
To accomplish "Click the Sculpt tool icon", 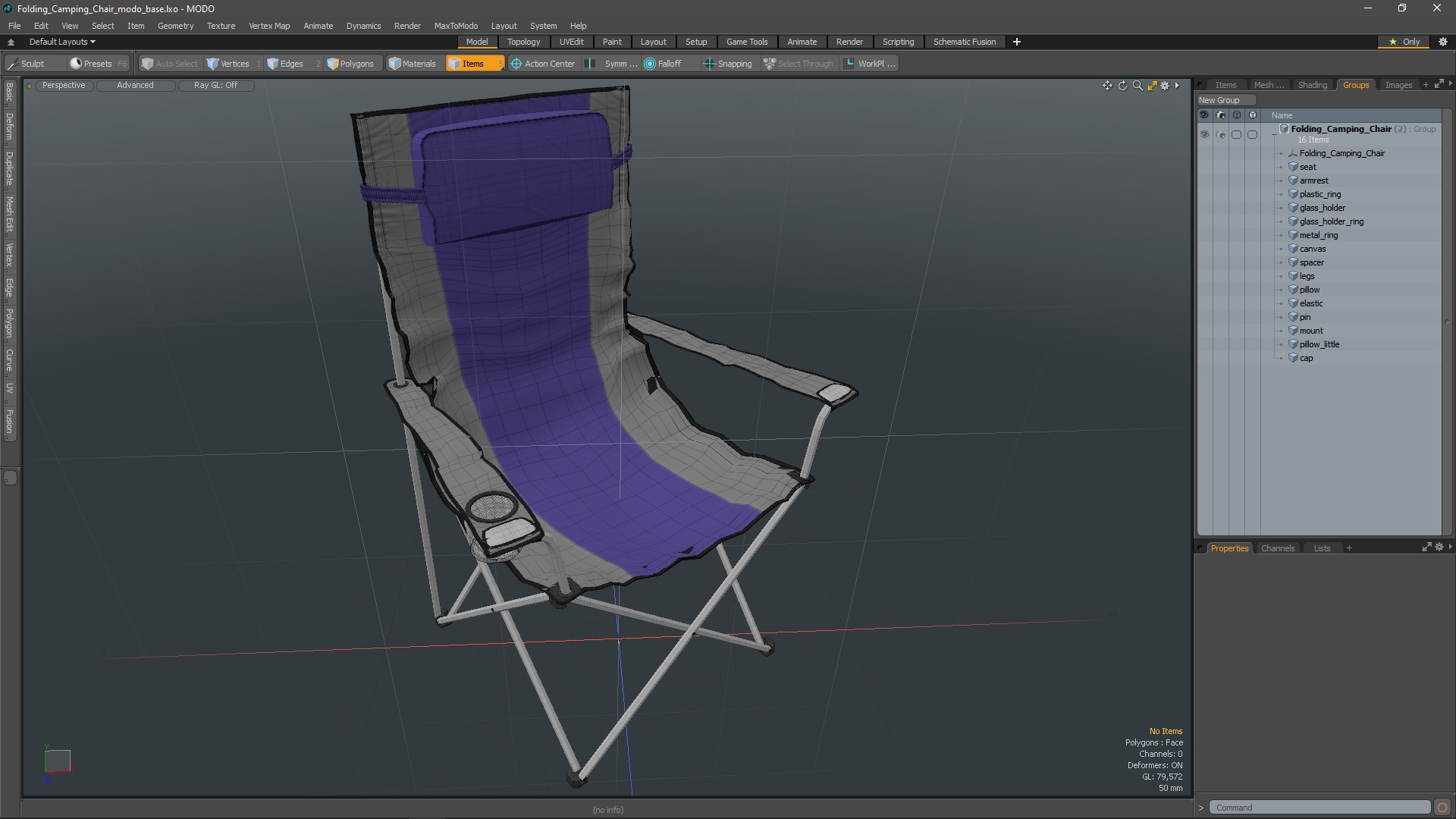I will [13, 64].
